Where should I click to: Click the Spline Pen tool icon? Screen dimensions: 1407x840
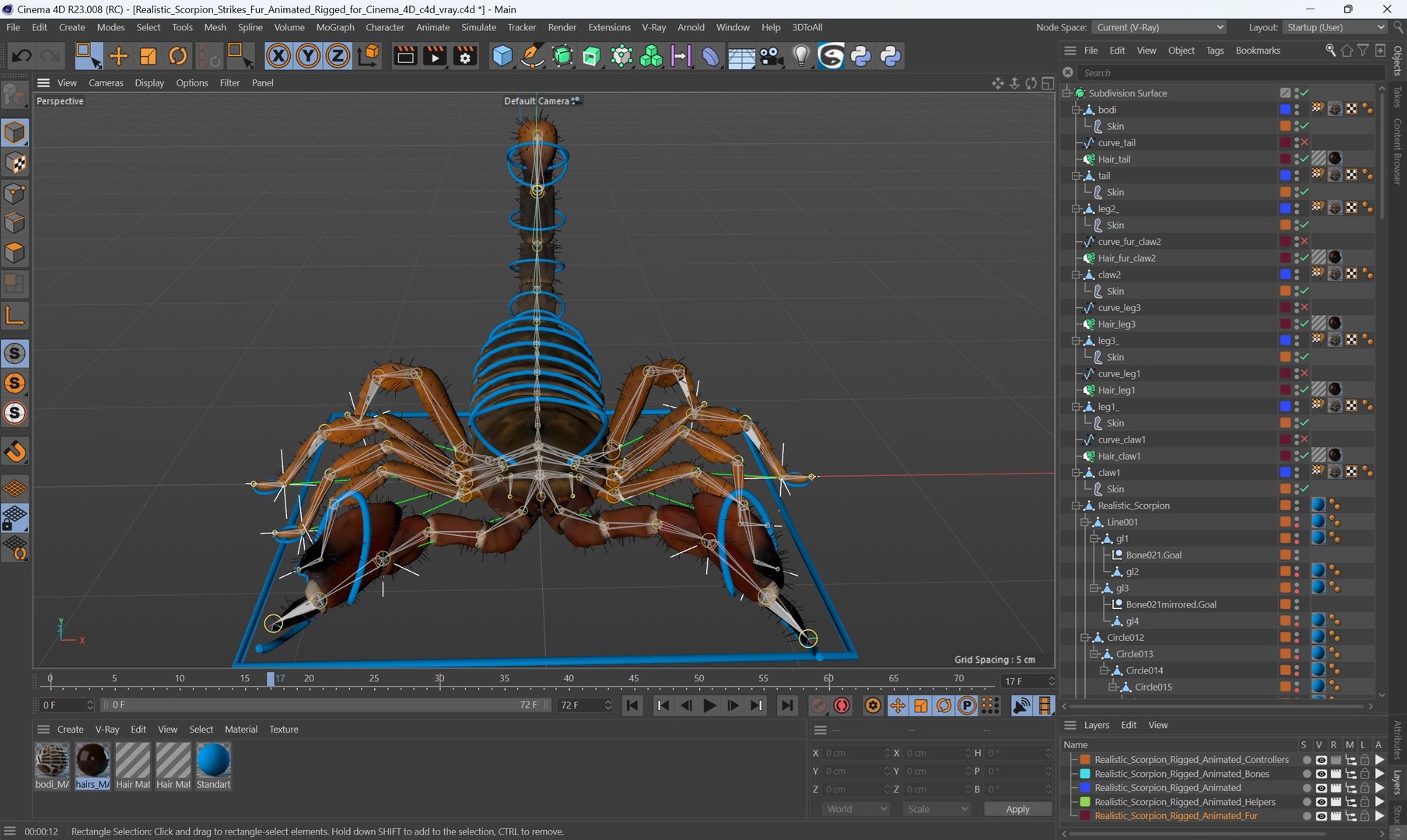tap(532, 56)
